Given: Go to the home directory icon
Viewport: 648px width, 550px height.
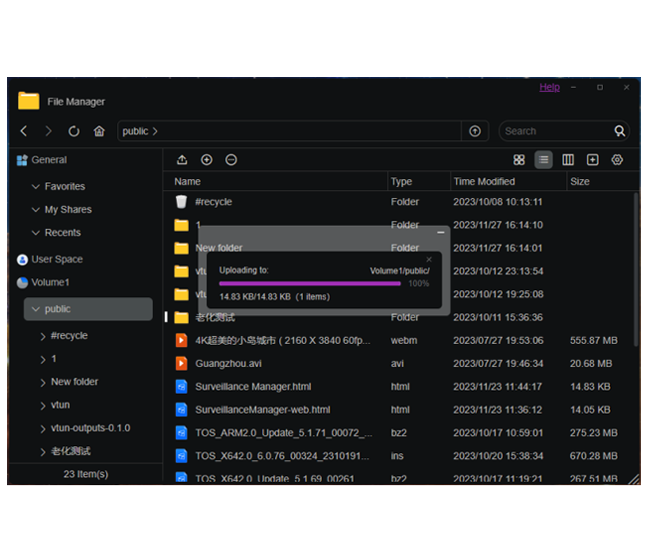Looking at the screenshot, I should click(x=99, y=131).
